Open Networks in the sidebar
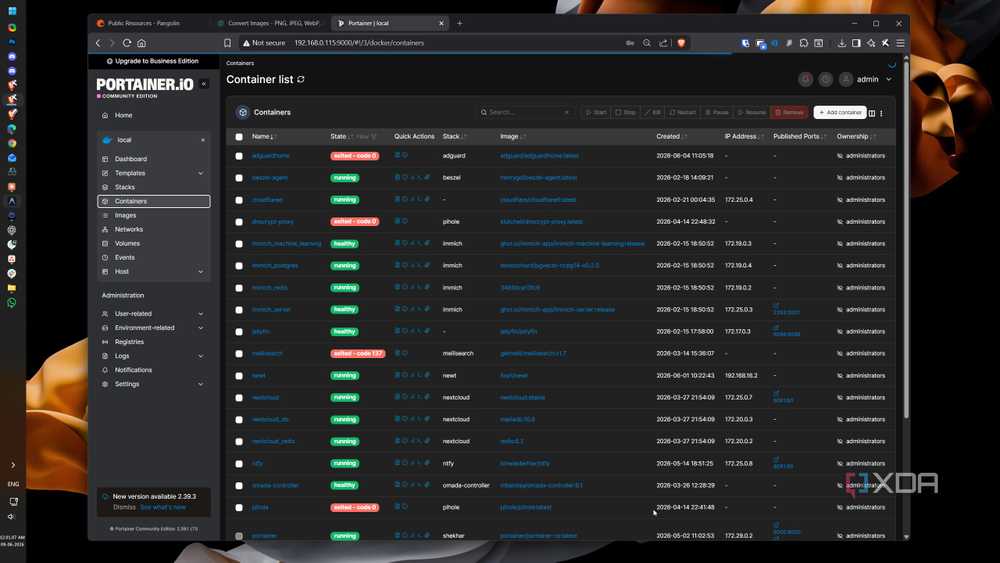The image size is (1000, 563). coord(128,229)
